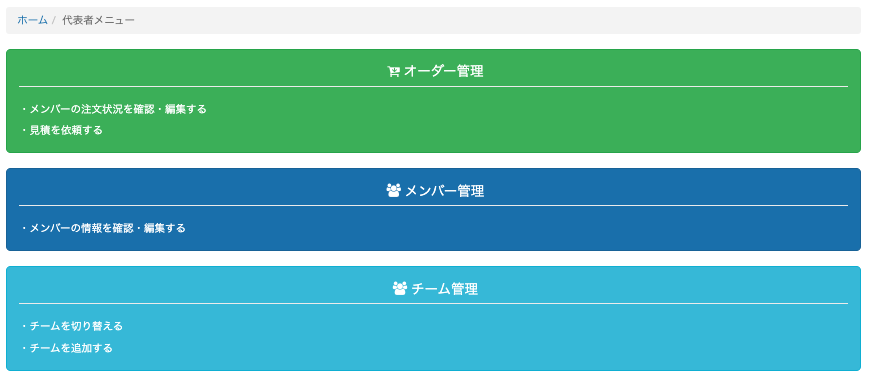This screenshot has width=870, height=381.
Task: Open メンバーの注文状況を確認・編集する link
Action: coord(118,109)
